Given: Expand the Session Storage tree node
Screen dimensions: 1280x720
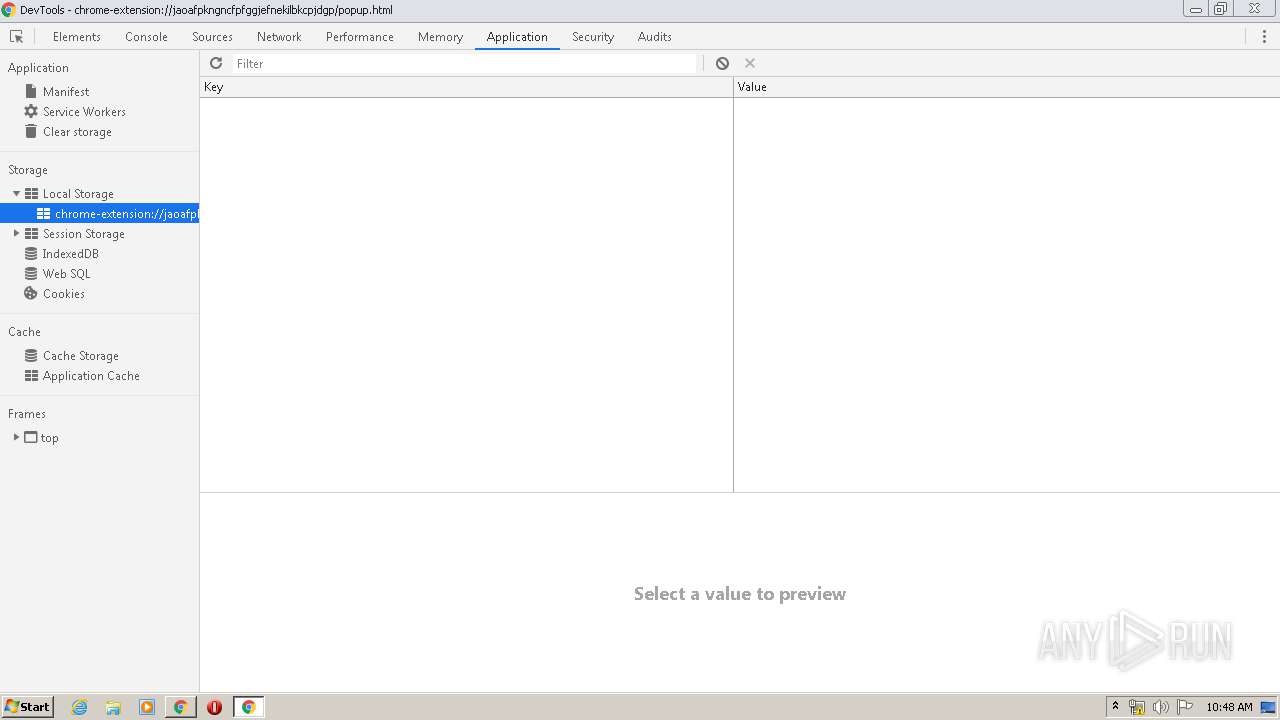Looking at the screenshot, I should pyautogui.click(x=16, y=233).
